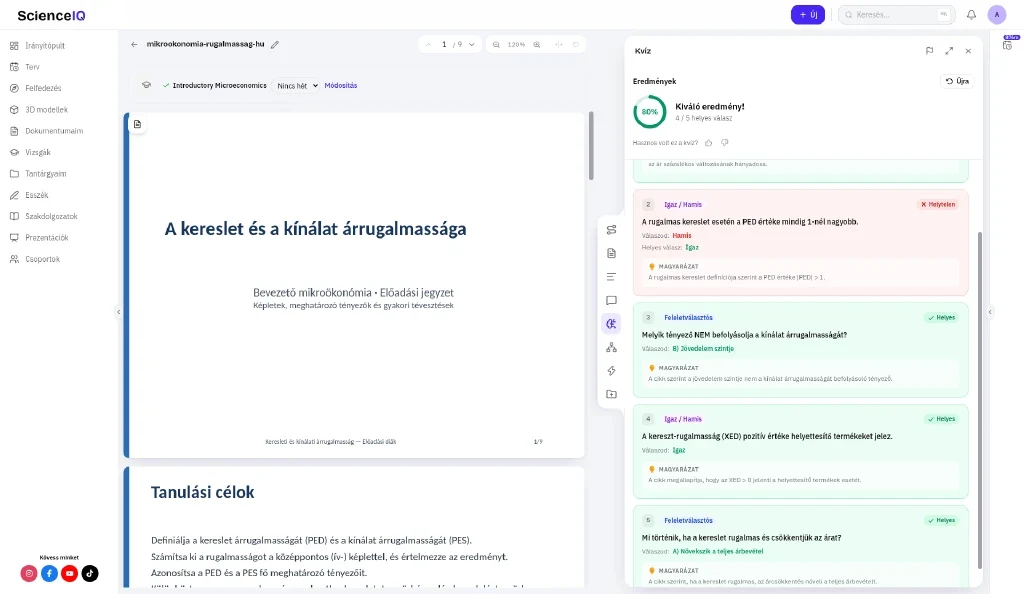Open the user avatar menu

click(997, 14)
